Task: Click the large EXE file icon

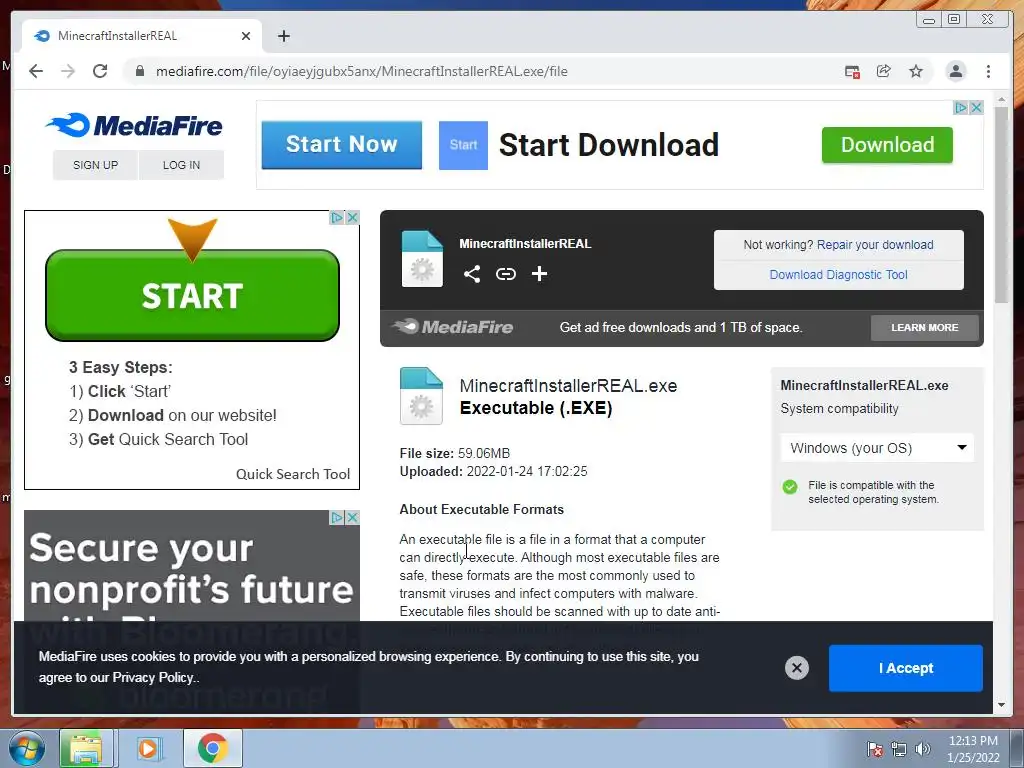Action: tap(421, 396)
